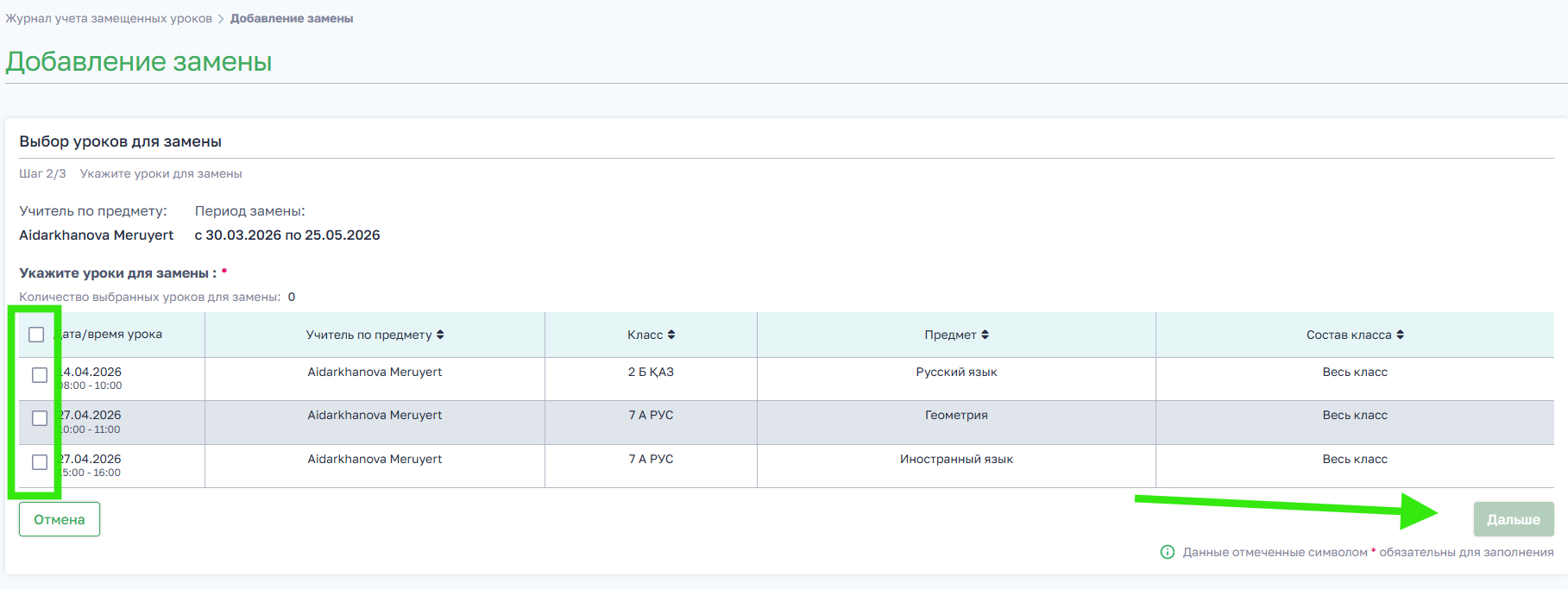The height and width of the screenshot is (589, 1568).
Task: Click class cell 2 Б КАЗ
Action: point(651,372)
